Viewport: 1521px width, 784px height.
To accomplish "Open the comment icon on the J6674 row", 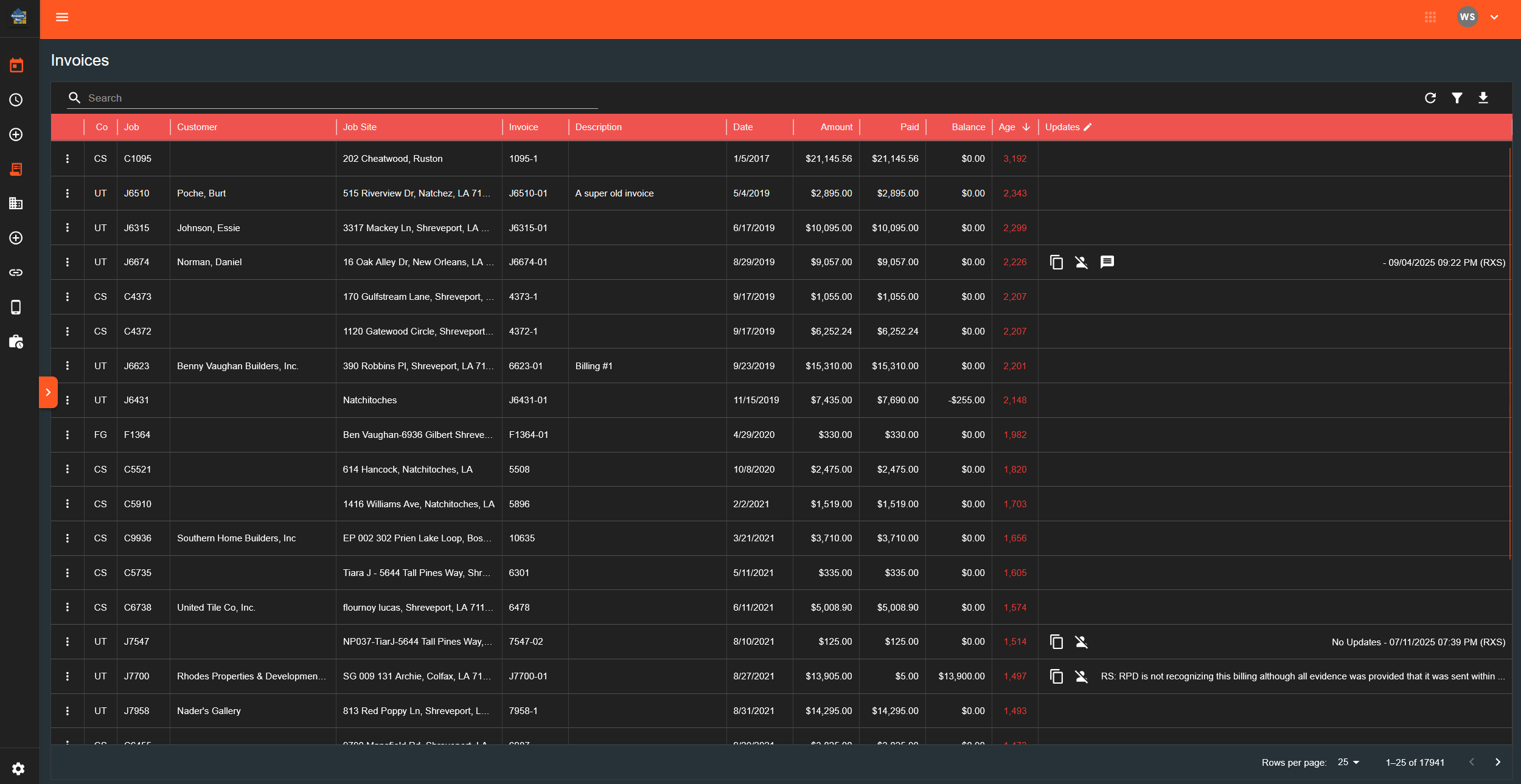I will [x=1107, y=262].
